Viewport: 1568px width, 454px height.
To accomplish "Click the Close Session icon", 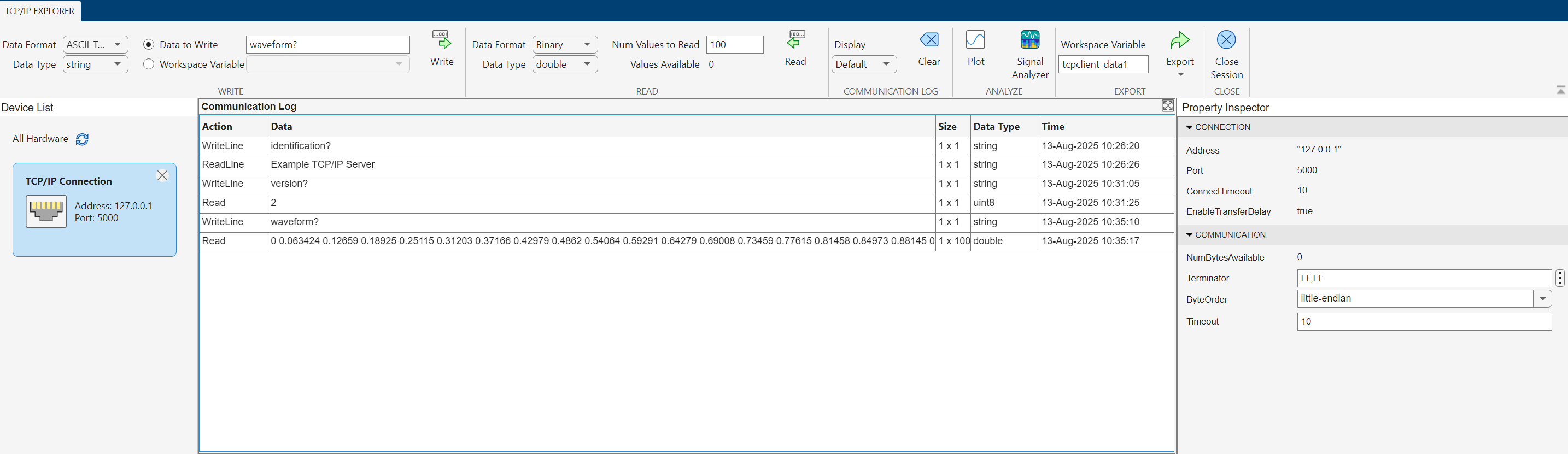I will point(1226,41).
